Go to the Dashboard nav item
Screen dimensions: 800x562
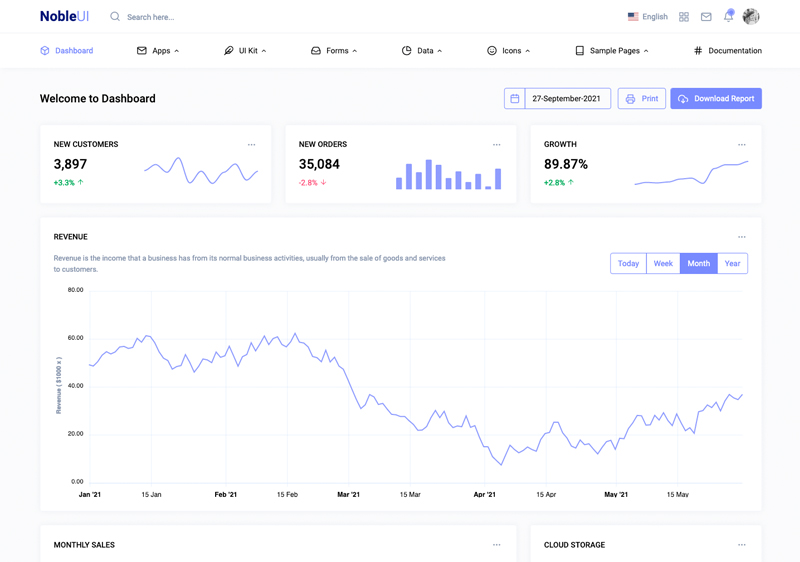pos(66,51)
